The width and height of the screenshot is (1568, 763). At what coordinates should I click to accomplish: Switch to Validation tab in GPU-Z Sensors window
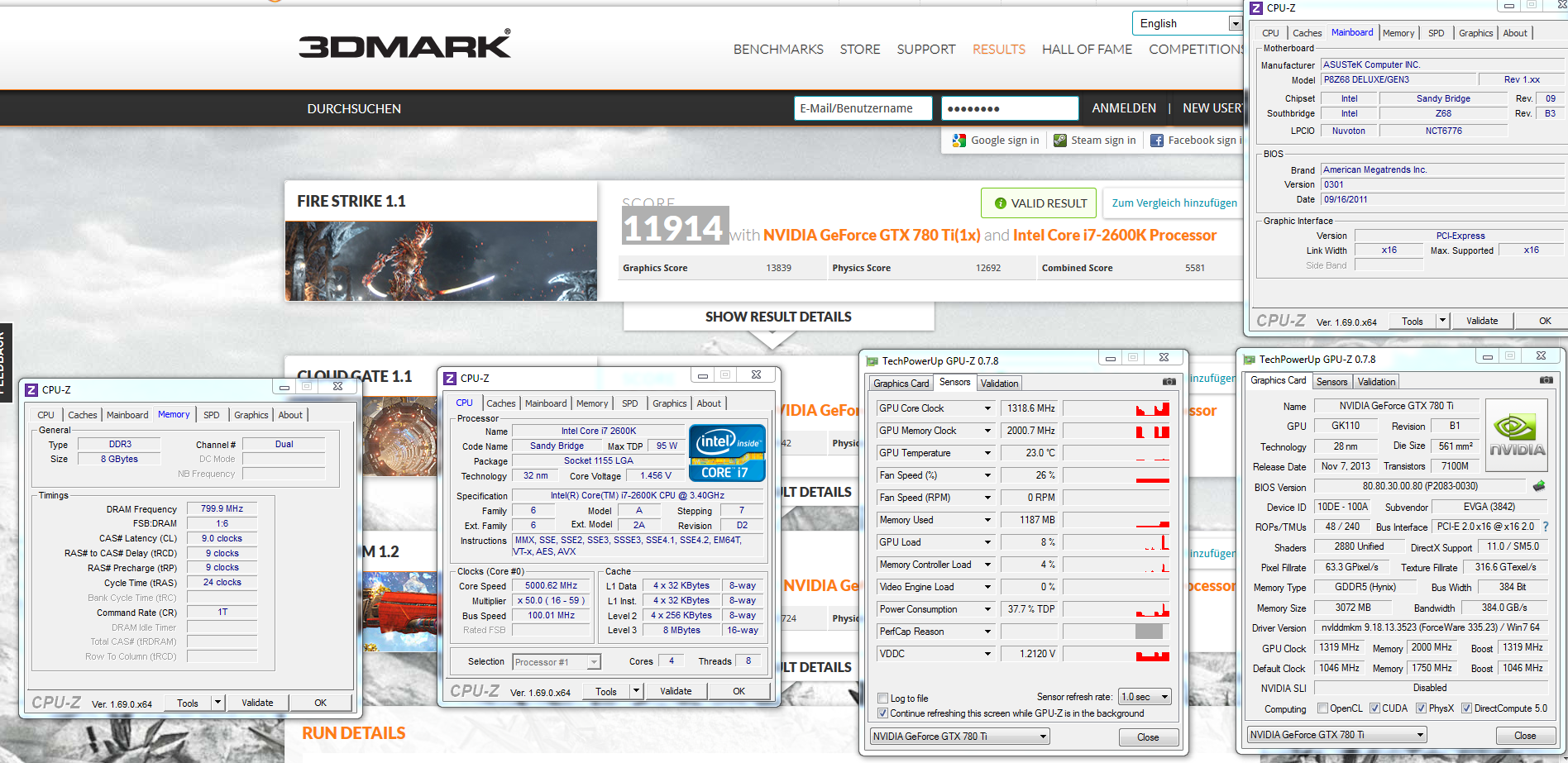tap(999, 383)
